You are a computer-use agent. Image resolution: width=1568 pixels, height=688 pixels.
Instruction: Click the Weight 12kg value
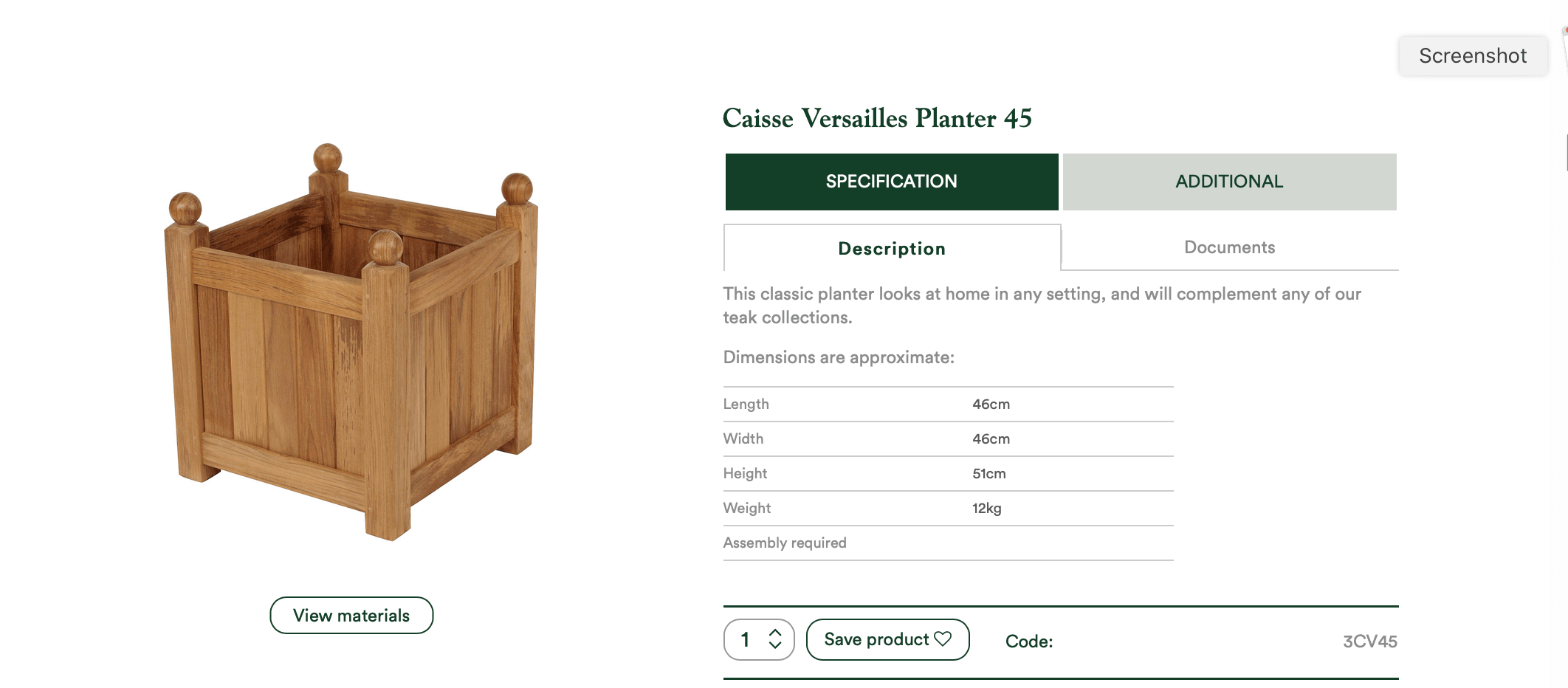(987, 509)
